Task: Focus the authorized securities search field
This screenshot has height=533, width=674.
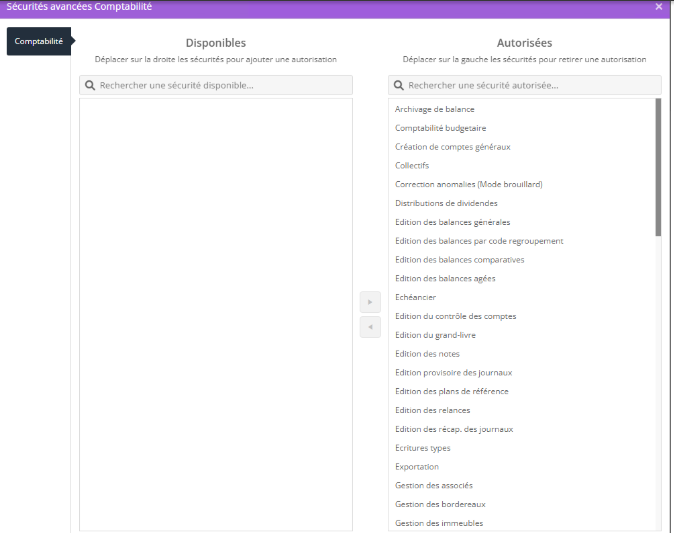Action: (530, 86)
